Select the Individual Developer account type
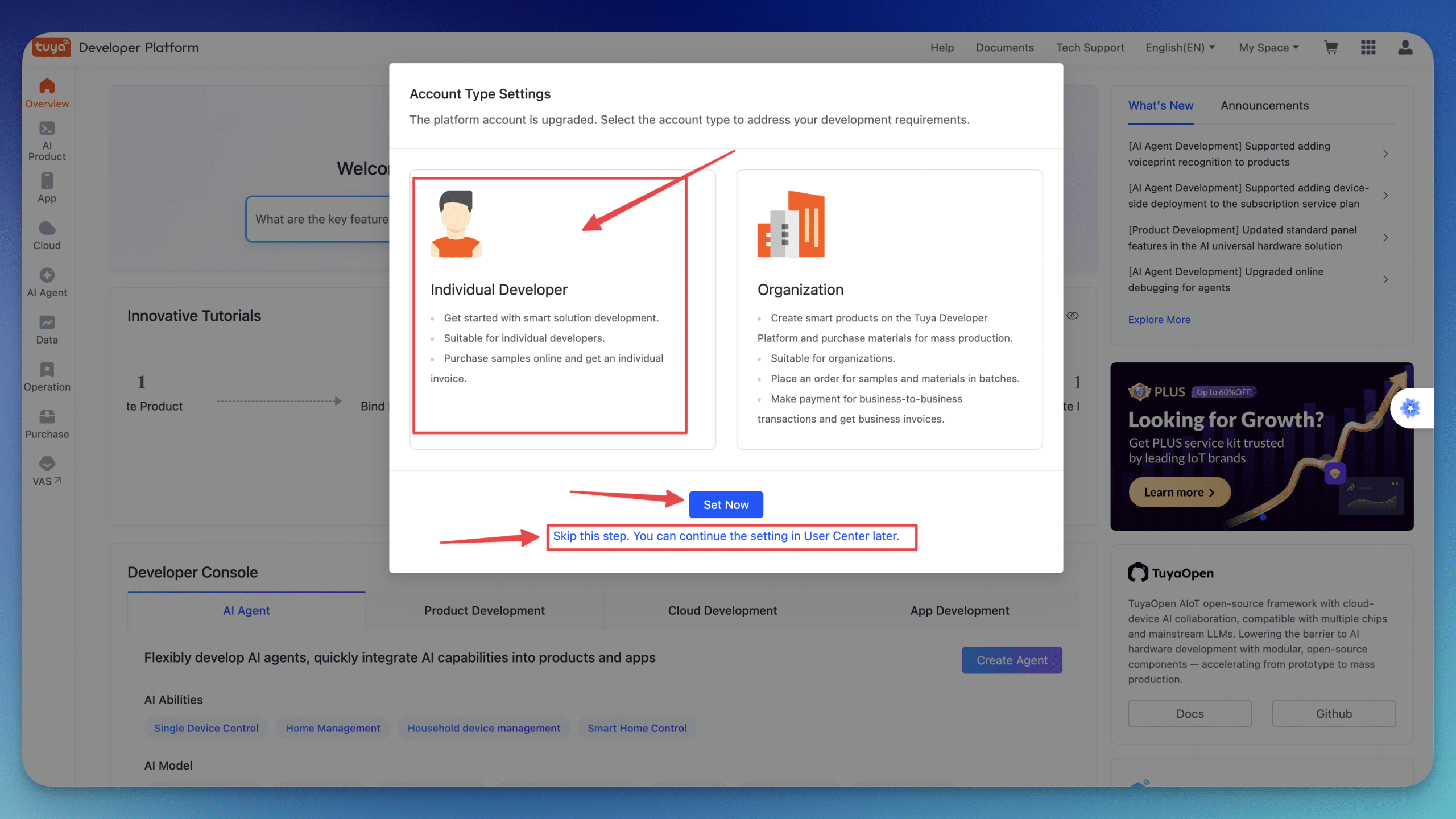 point(562,309)
